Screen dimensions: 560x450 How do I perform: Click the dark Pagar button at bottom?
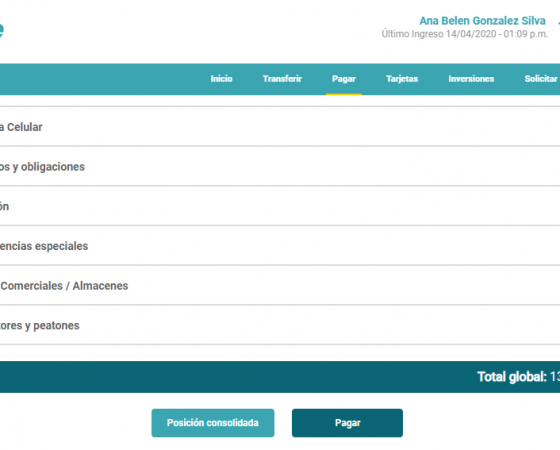[347, 423]
